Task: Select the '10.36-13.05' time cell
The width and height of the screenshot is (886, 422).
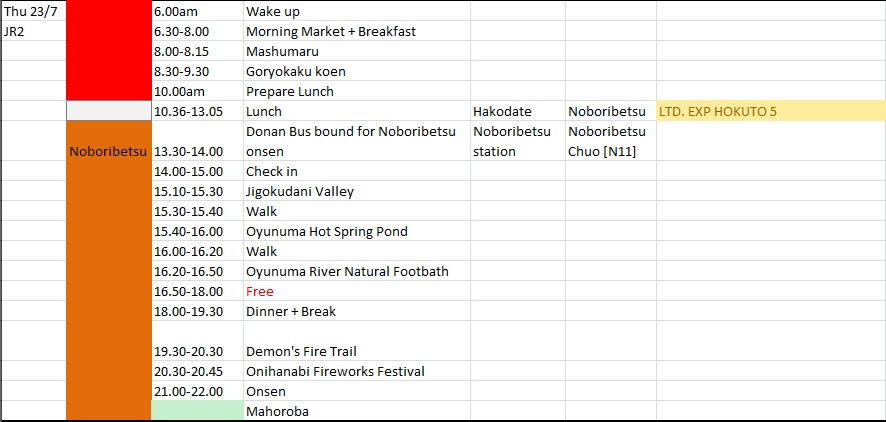Action: [197, 111]
